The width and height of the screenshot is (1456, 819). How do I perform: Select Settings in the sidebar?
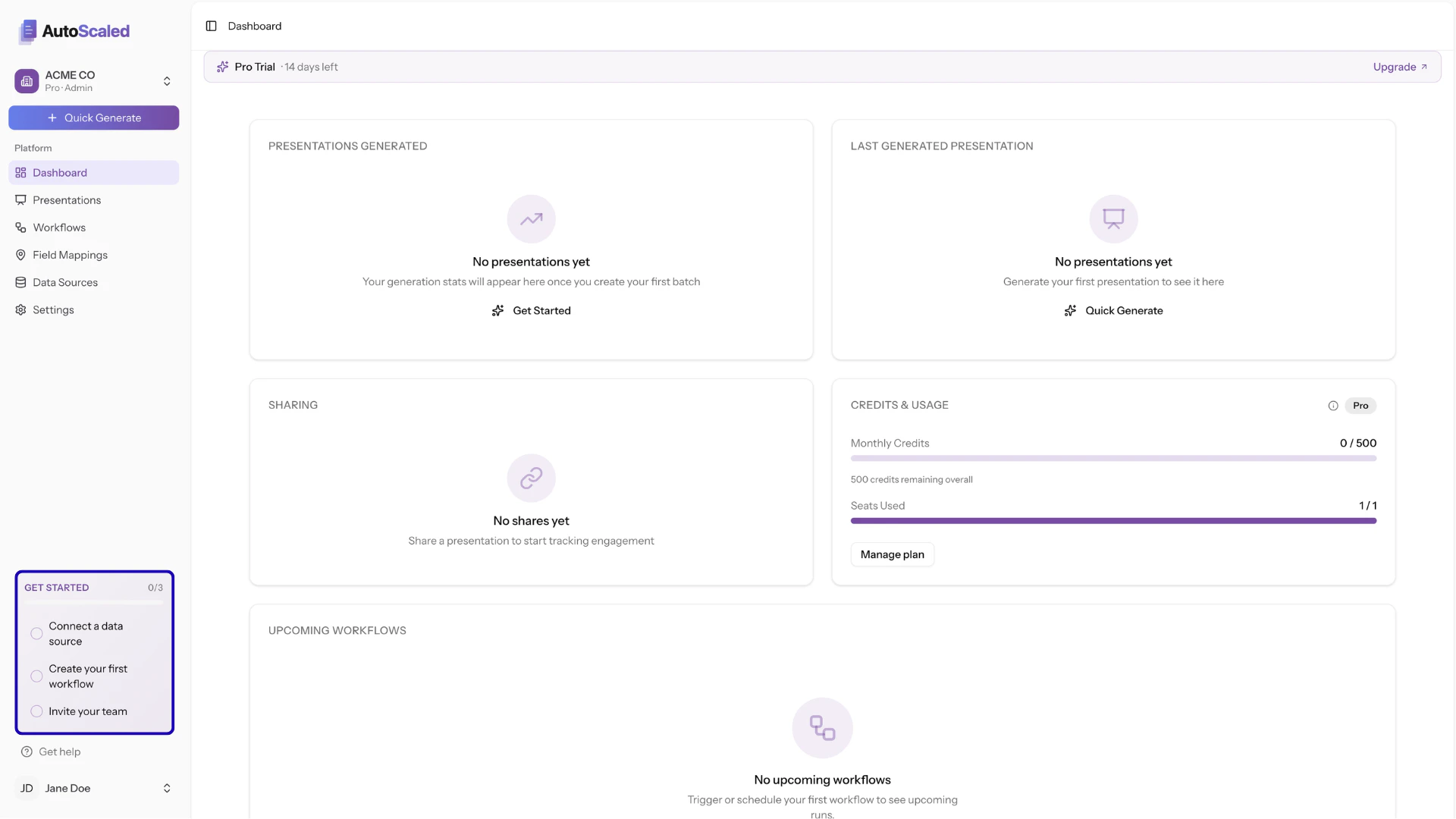(20, 309)
